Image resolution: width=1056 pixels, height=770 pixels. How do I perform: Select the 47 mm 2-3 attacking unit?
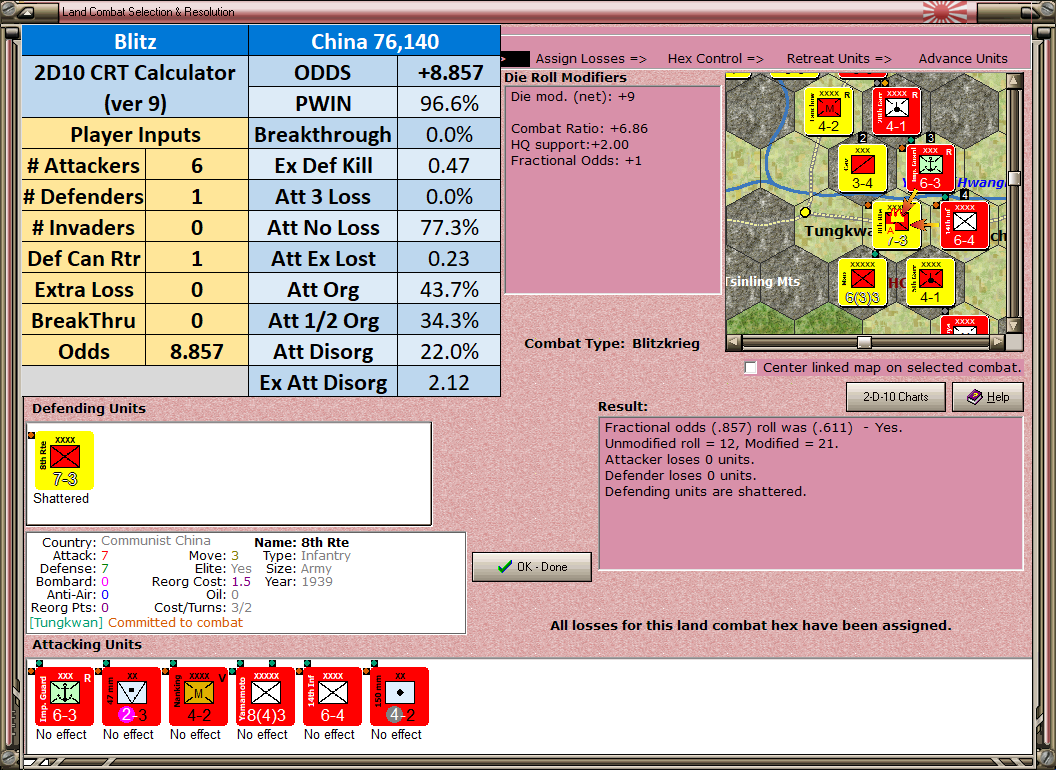[131, 697]
